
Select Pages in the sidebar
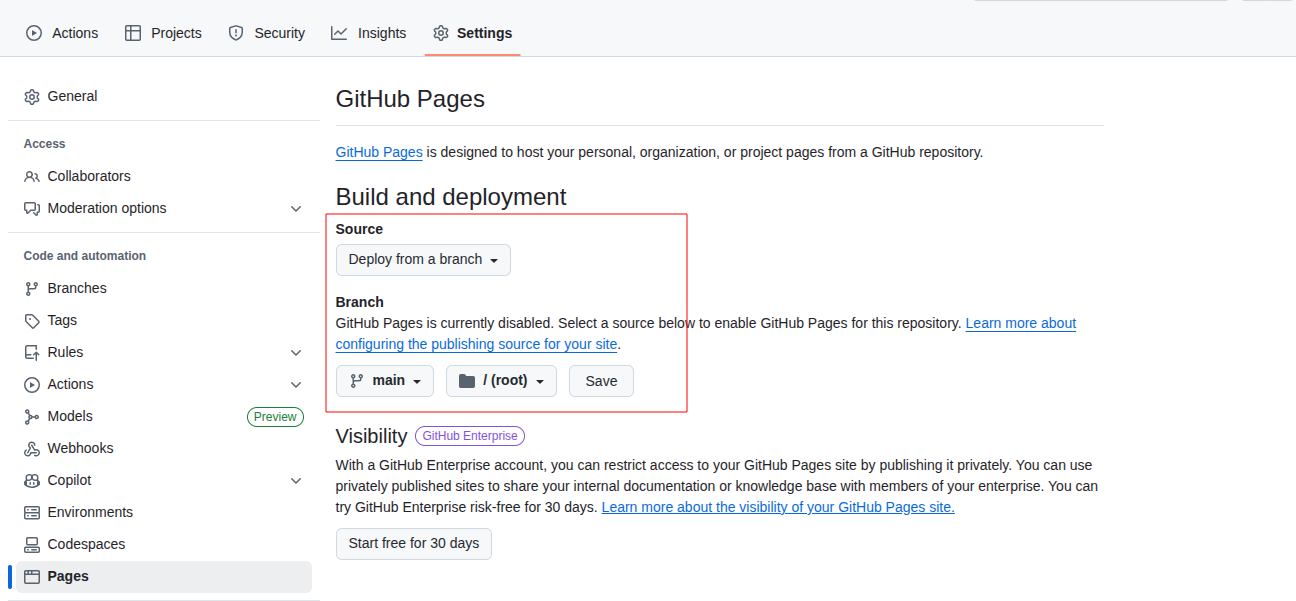click(164, 576)
